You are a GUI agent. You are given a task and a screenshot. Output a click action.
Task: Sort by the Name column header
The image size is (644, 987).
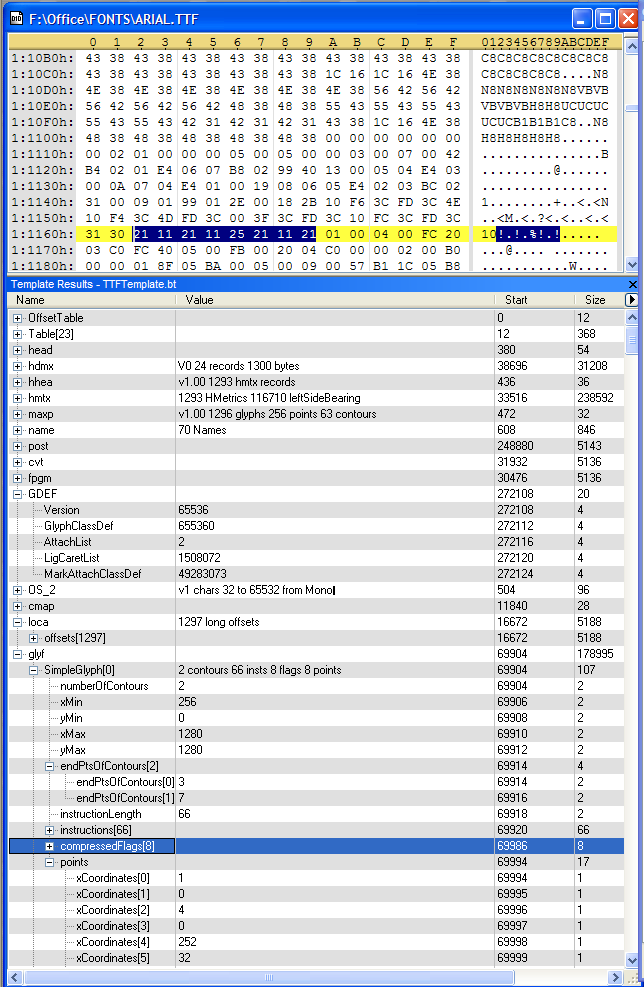click(x=93, y=300)
